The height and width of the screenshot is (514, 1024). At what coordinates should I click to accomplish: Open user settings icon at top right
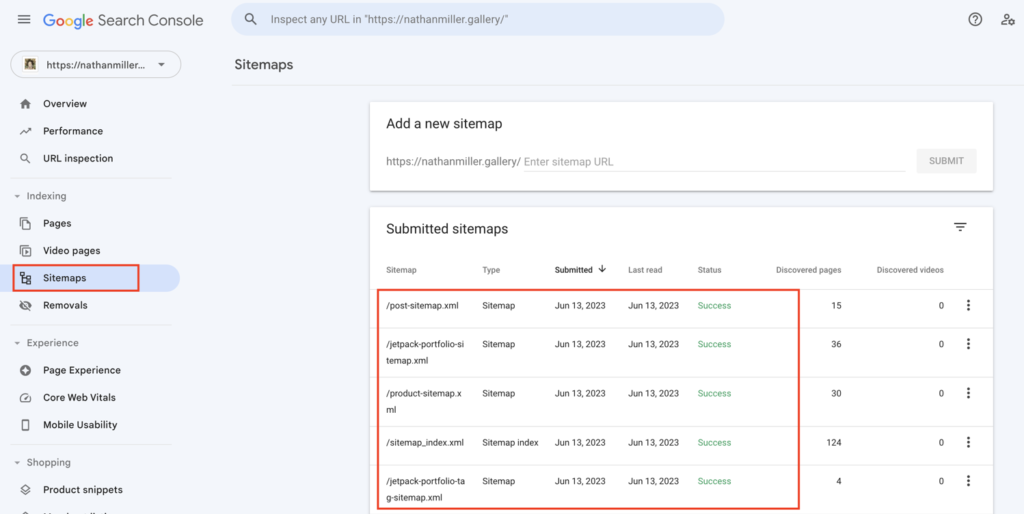coord(1008,20)
